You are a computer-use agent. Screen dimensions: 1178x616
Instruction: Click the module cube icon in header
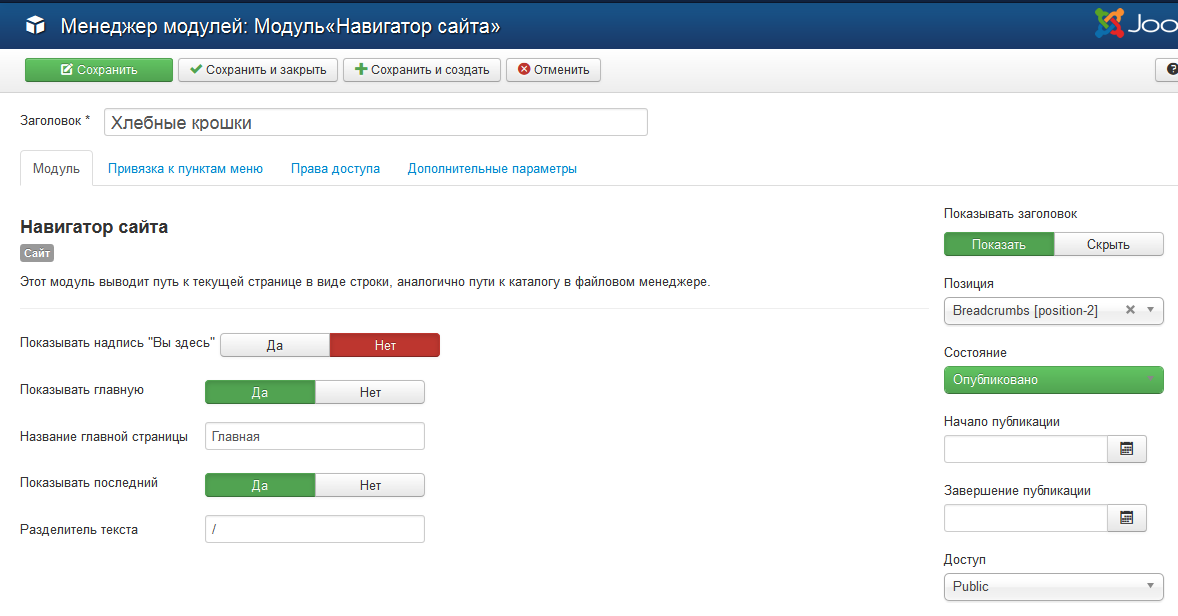(x=35, y=25)
